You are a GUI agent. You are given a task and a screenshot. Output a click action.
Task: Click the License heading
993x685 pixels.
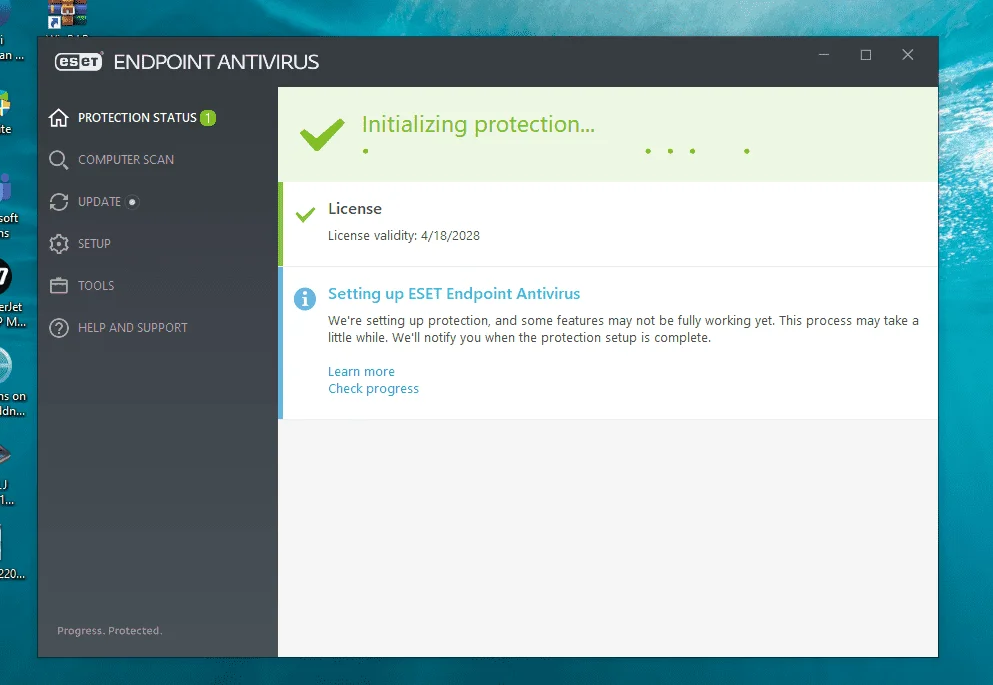point(355,209)
